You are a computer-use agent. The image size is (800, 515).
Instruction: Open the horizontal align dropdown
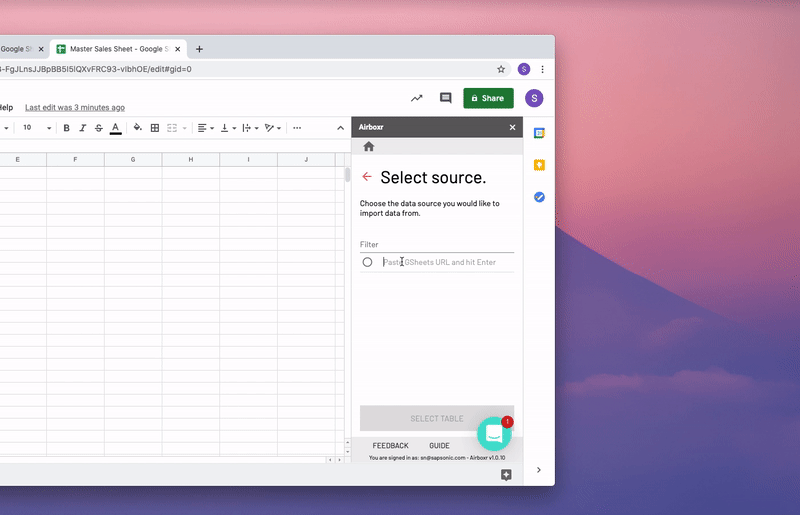206,128
